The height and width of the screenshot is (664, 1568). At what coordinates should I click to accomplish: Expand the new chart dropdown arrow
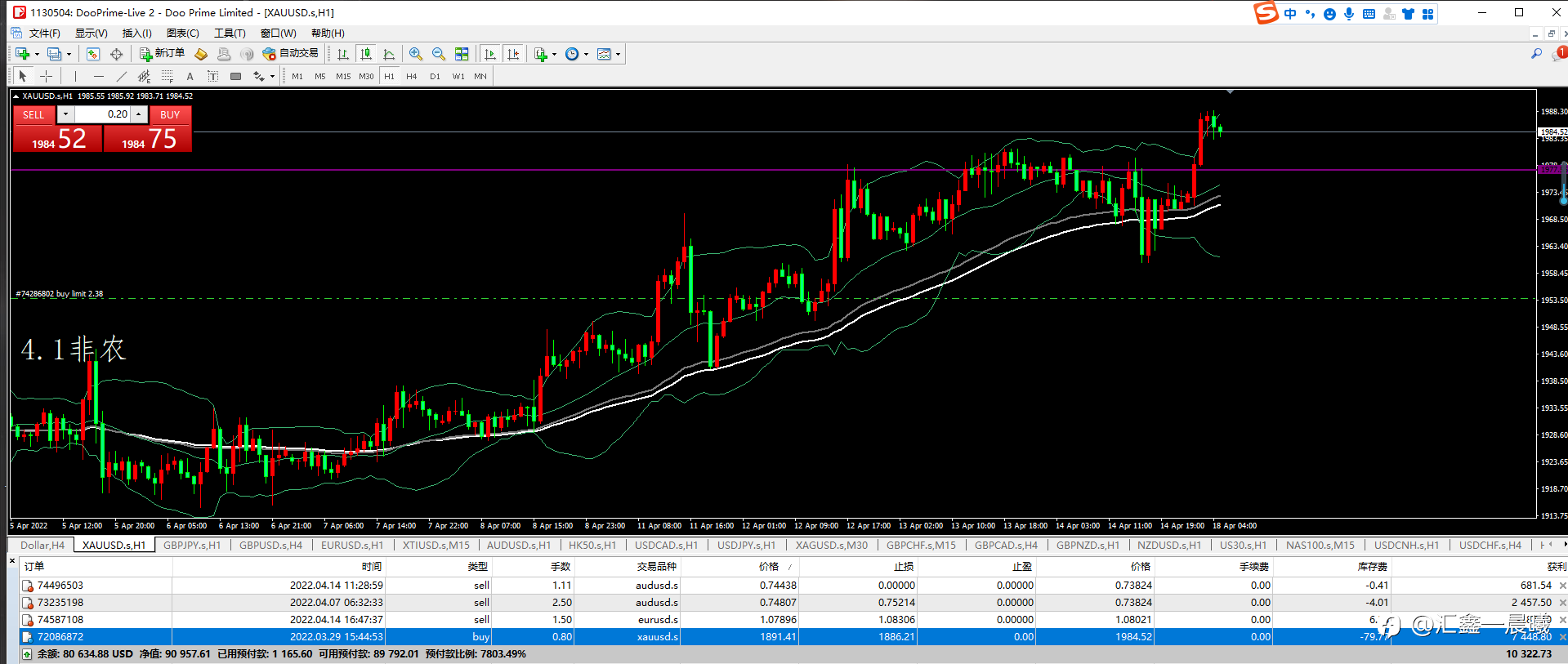click(37, 55)
